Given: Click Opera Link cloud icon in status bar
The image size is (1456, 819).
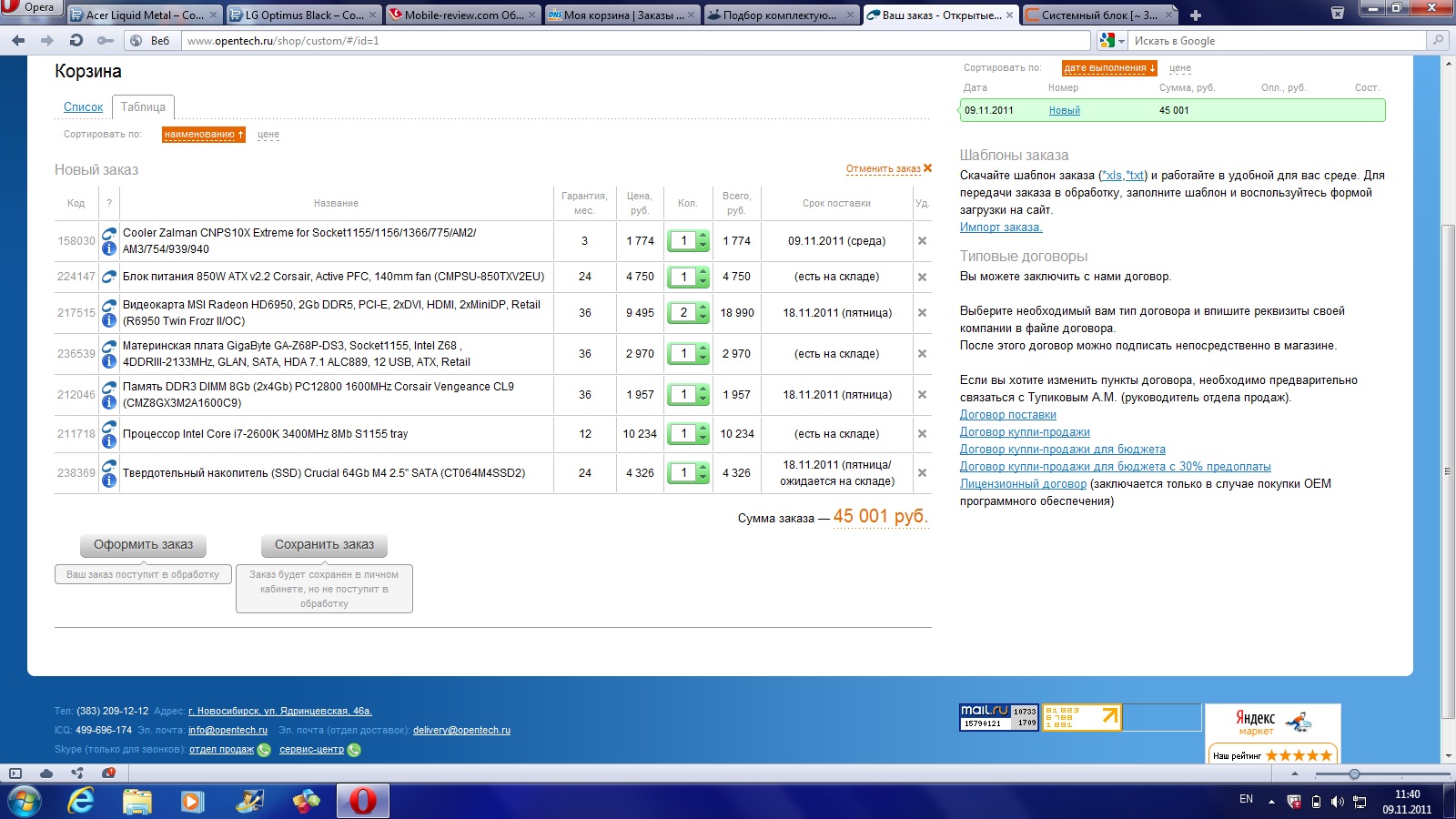Looking at the screenshot, I should [46, 773].
